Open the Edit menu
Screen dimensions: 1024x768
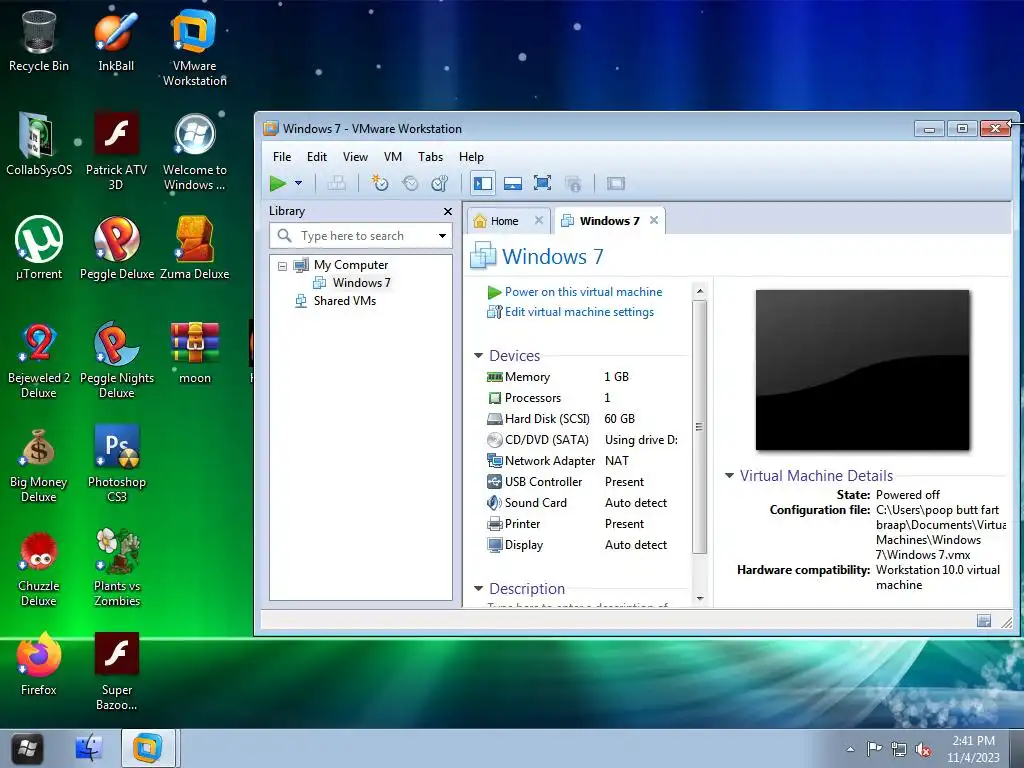click(317, 157)
